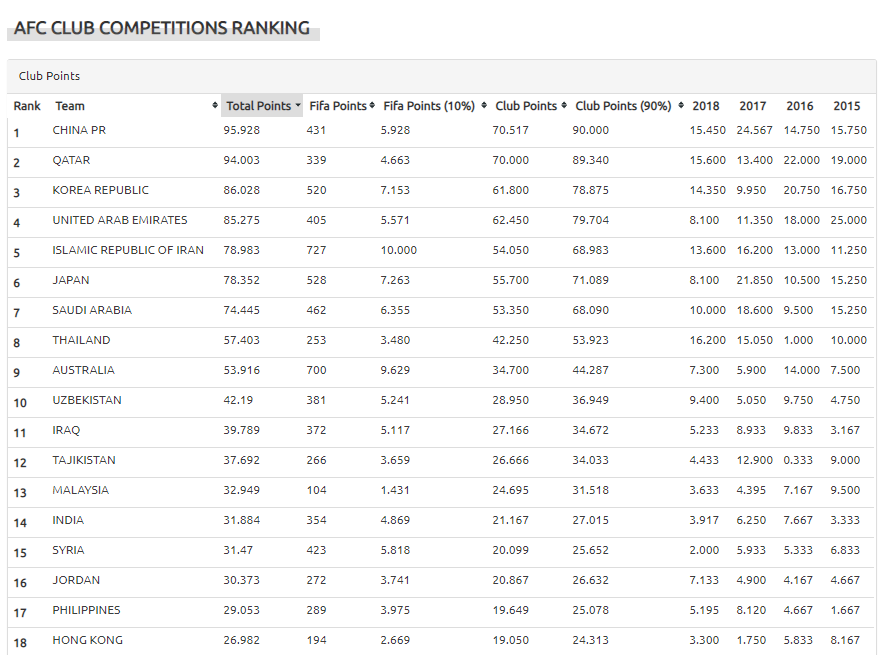
Task: Click the AFC CLUB COMPETITIONS RANKING heading
Action: tap(162, 28)
